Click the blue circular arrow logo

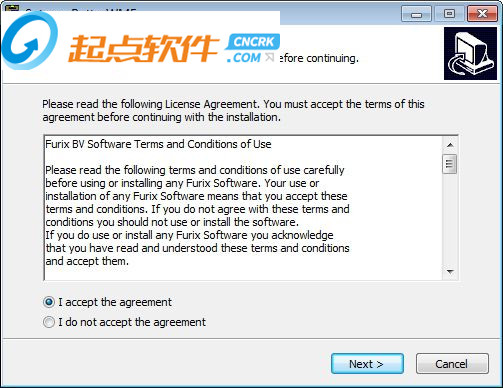[30, 41]
